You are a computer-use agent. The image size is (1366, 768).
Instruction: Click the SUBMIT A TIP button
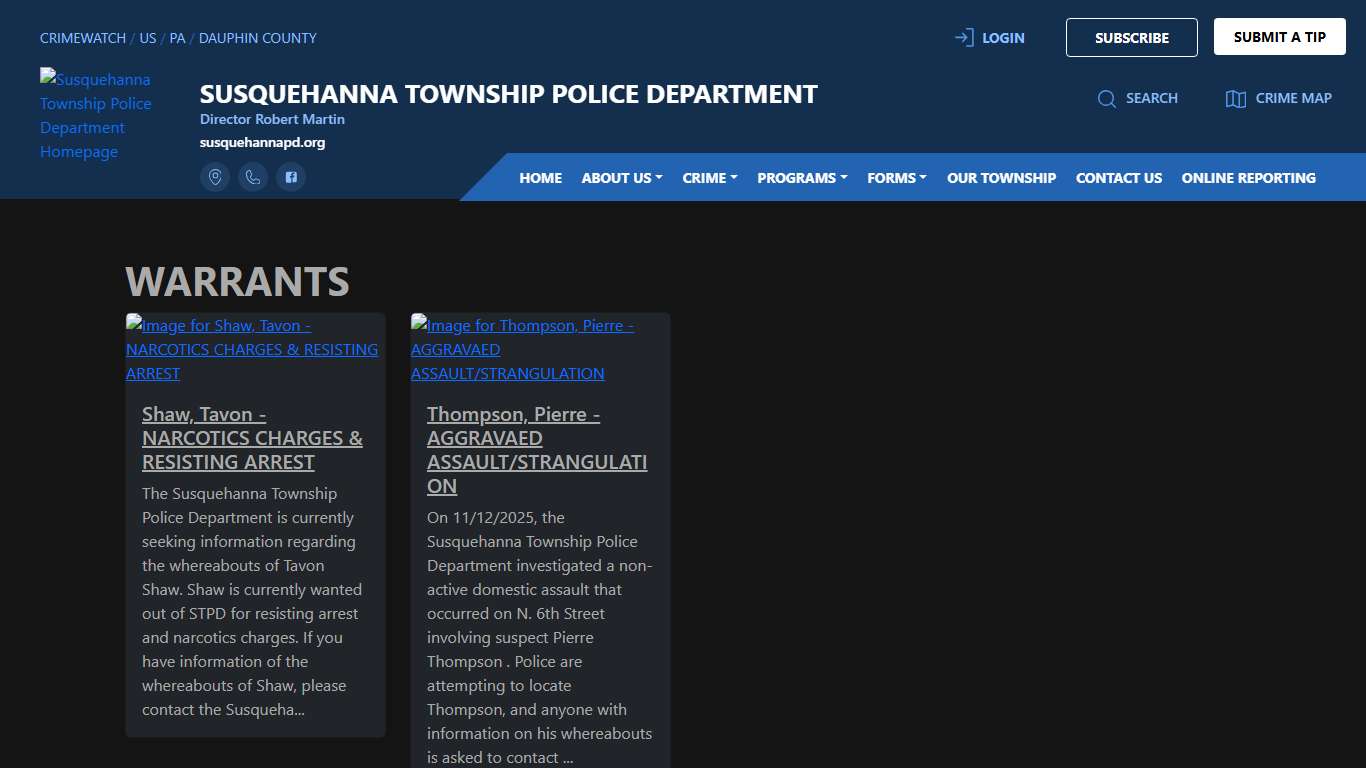point(1279,35)
